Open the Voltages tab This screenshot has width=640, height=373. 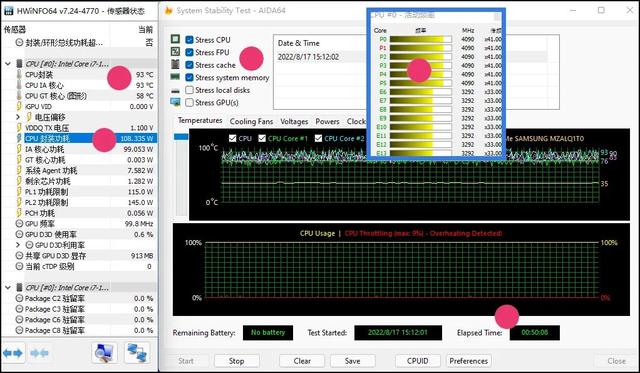pyautogui.click(x=294, y=121)
